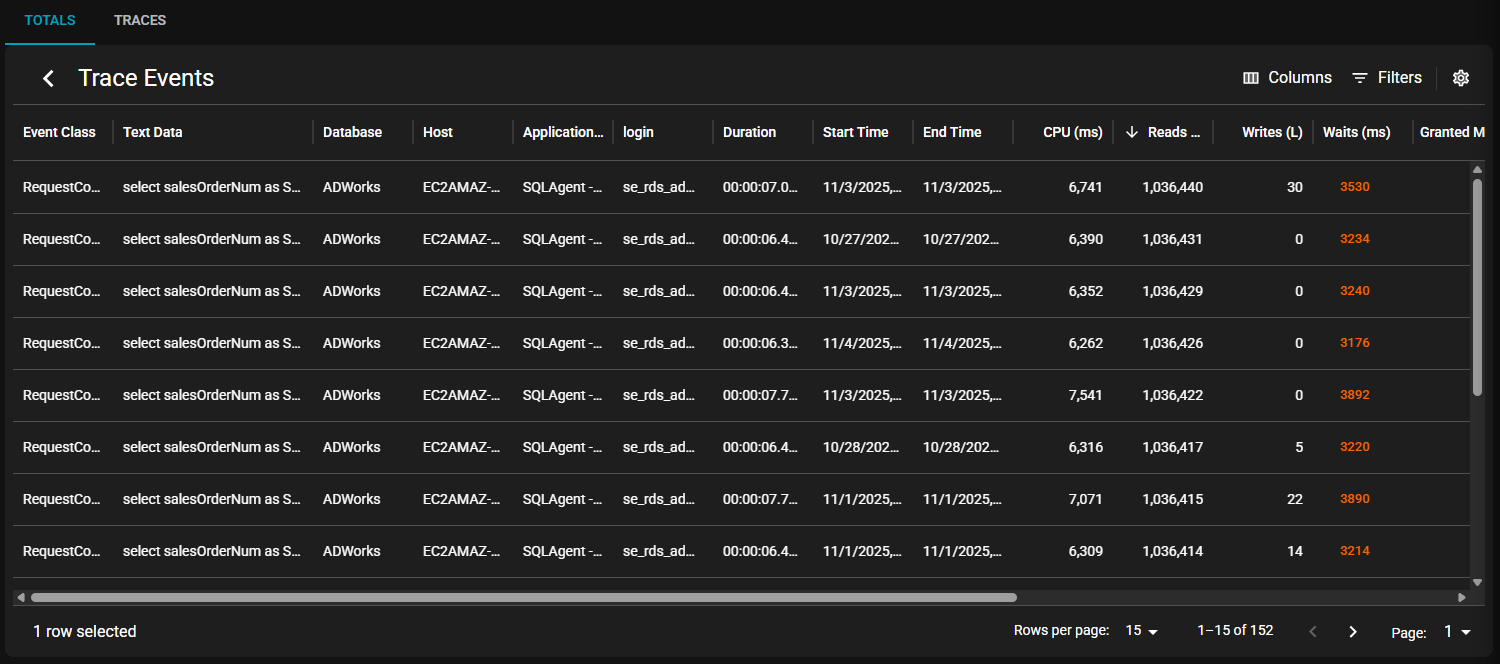Sort by CPU (ms) column header
This screenshot has height=664, width=1500.
1072,132
